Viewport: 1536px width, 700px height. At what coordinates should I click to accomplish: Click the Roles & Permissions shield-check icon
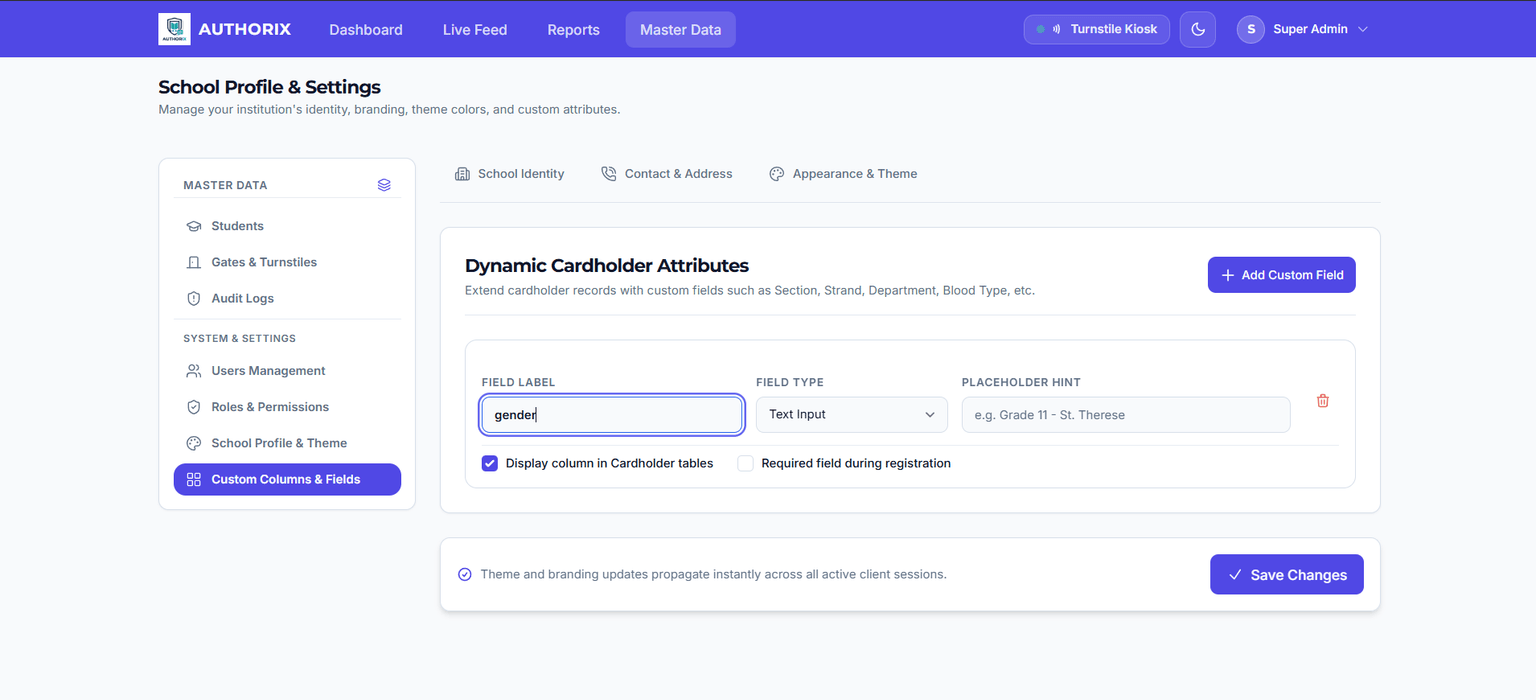click(194, 407)
